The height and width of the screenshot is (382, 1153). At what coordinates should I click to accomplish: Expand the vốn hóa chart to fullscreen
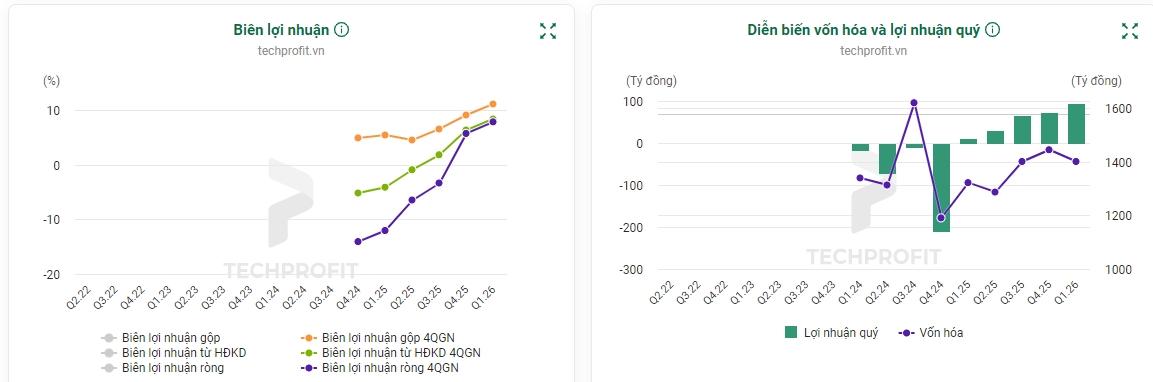click(x=1129, y=31)
